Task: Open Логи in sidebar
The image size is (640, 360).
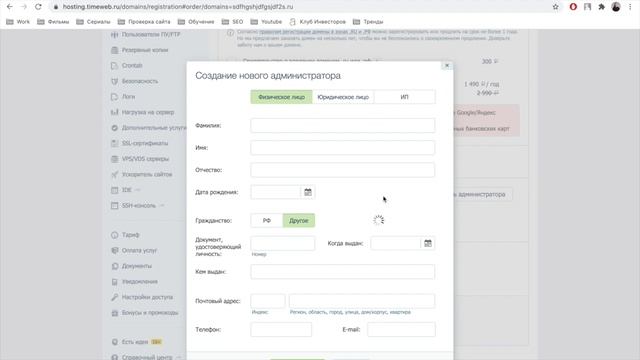Action: [123, 97]
